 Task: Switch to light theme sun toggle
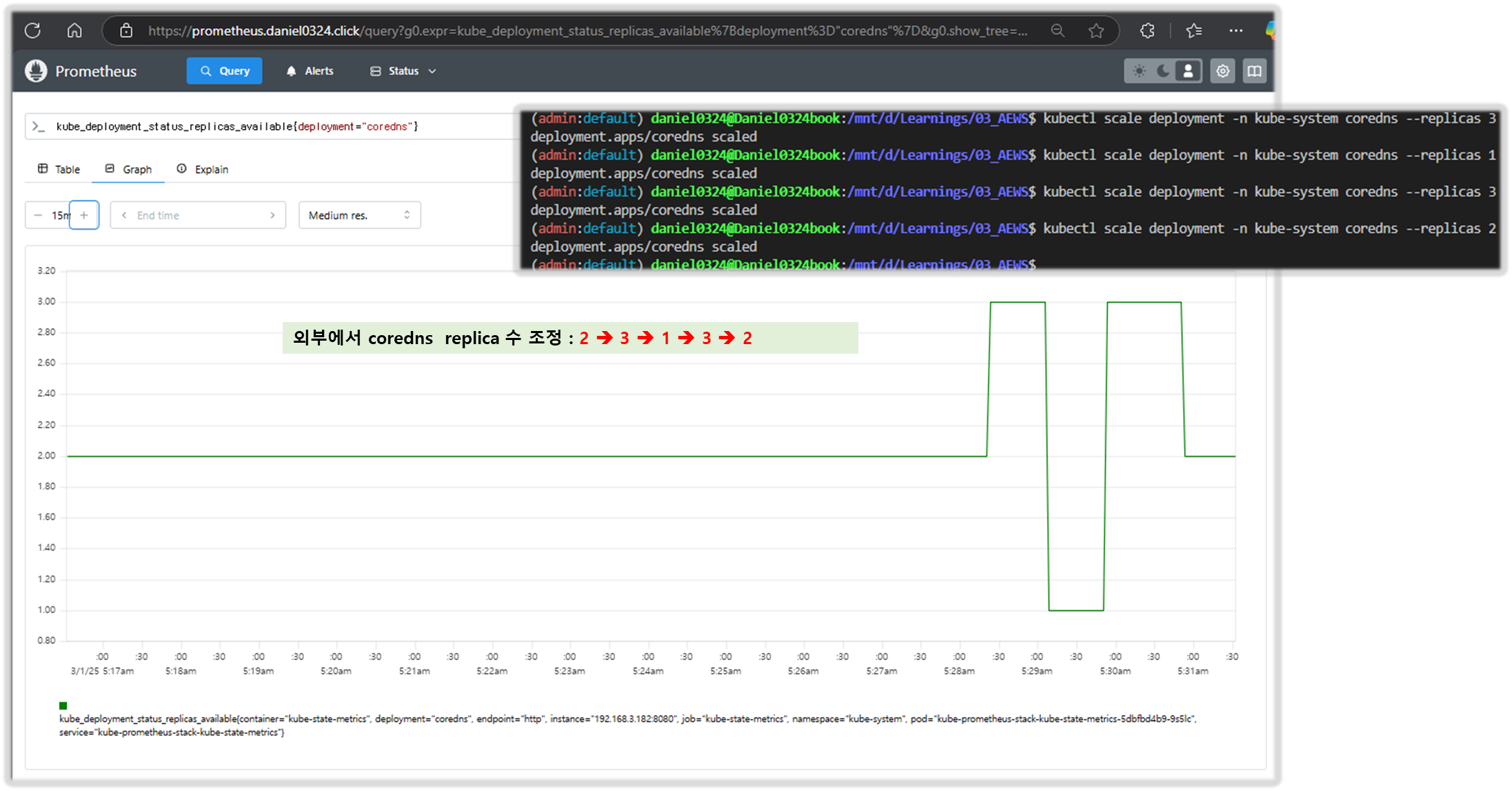point(1139,71)
